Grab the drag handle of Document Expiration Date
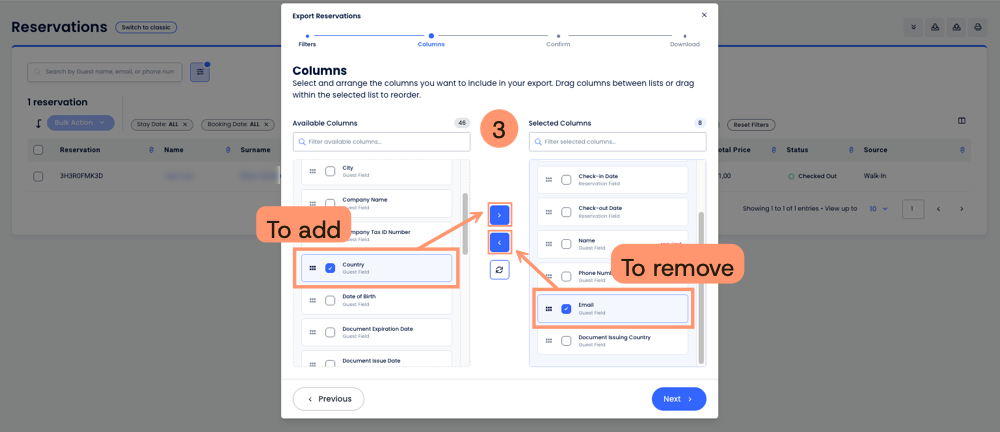Screen dimensions: 1000x432 [x=312, y=332]
